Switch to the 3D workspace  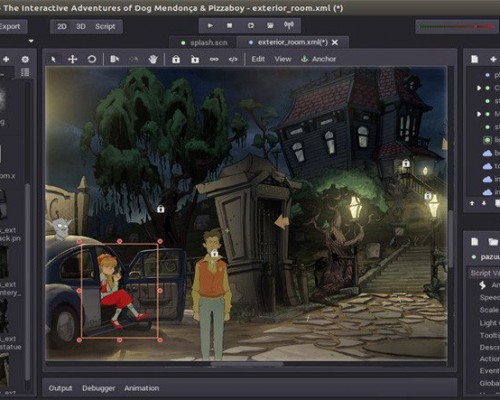81,26
